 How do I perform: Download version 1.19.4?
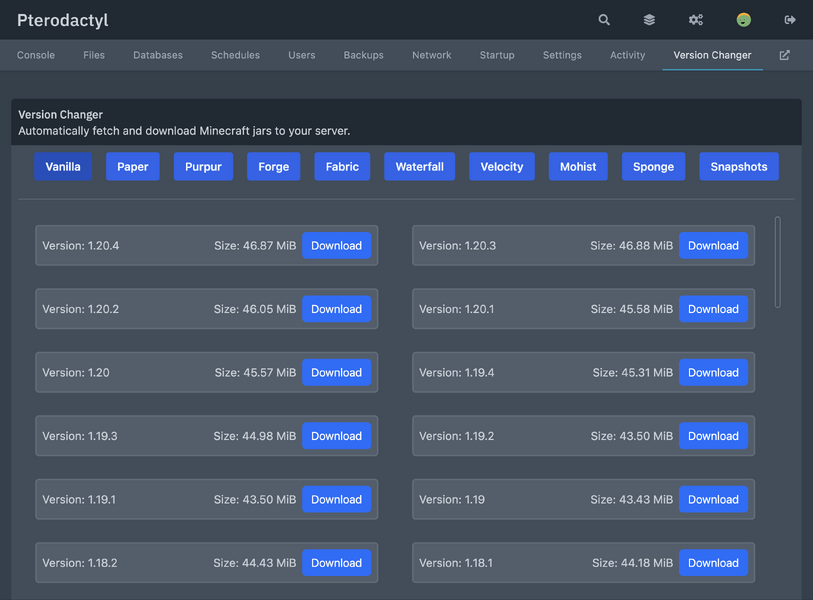(x=713, y=372)
